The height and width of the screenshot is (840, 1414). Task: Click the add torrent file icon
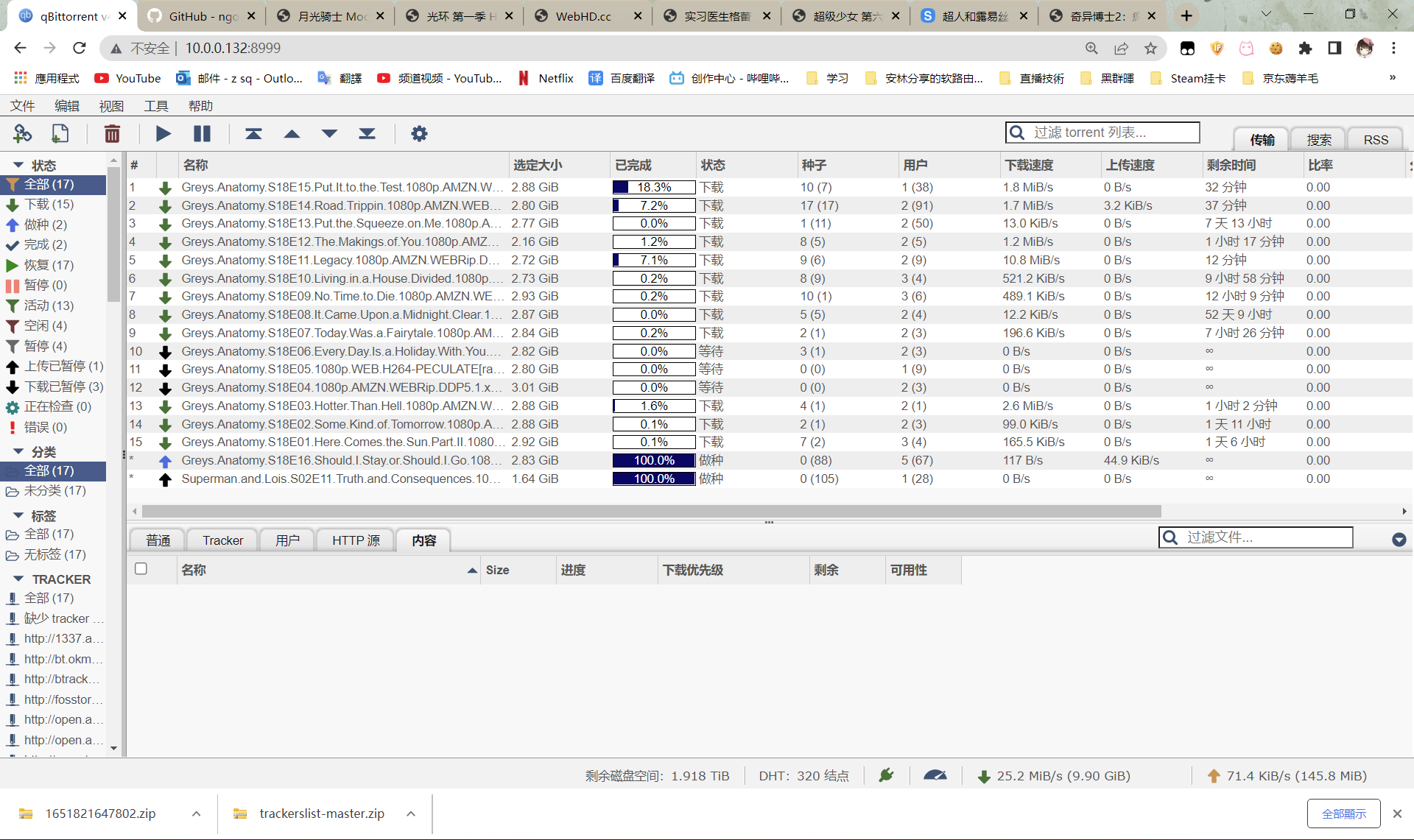pyautogui.click(x=60, y=133)
